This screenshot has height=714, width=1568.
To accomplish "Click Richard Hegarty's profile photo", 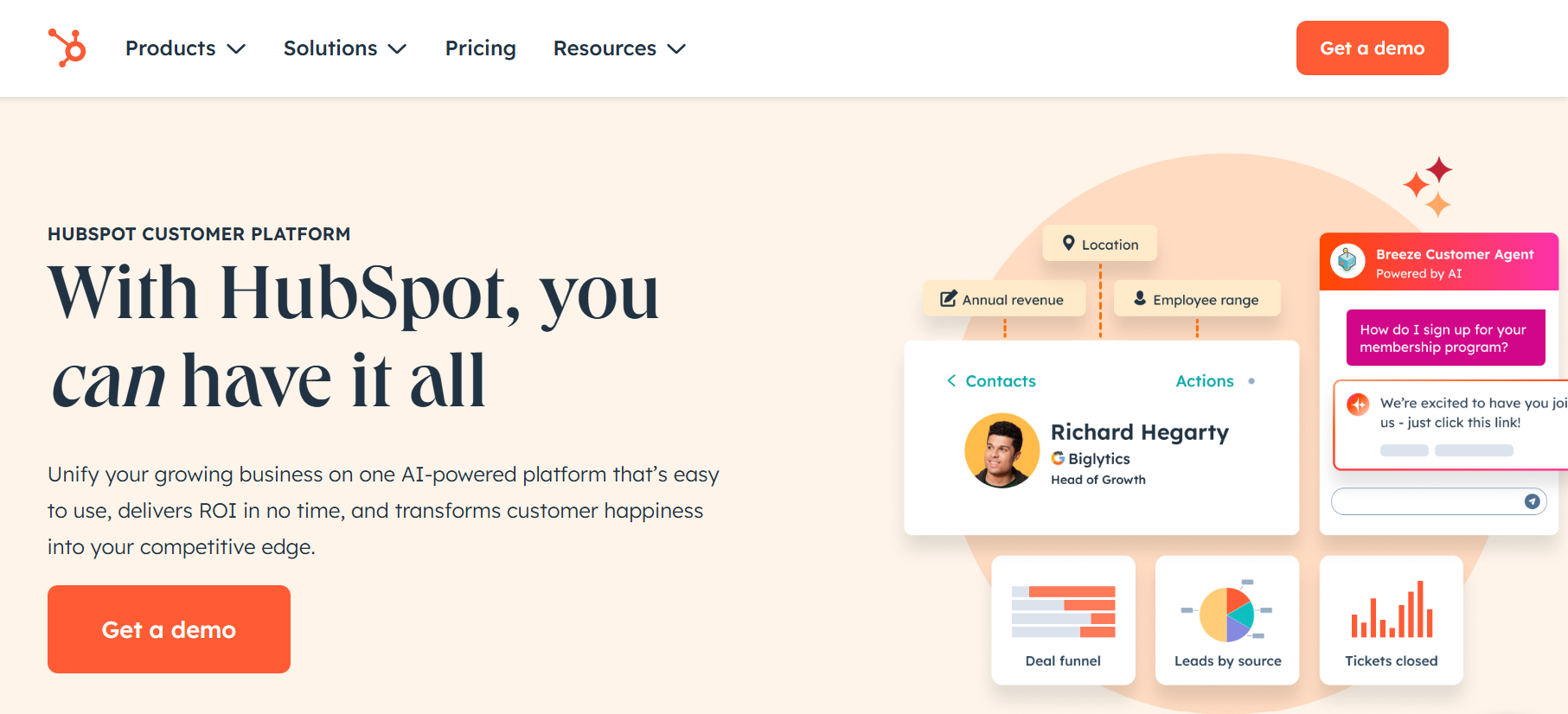I will (x=1002, y=450).
